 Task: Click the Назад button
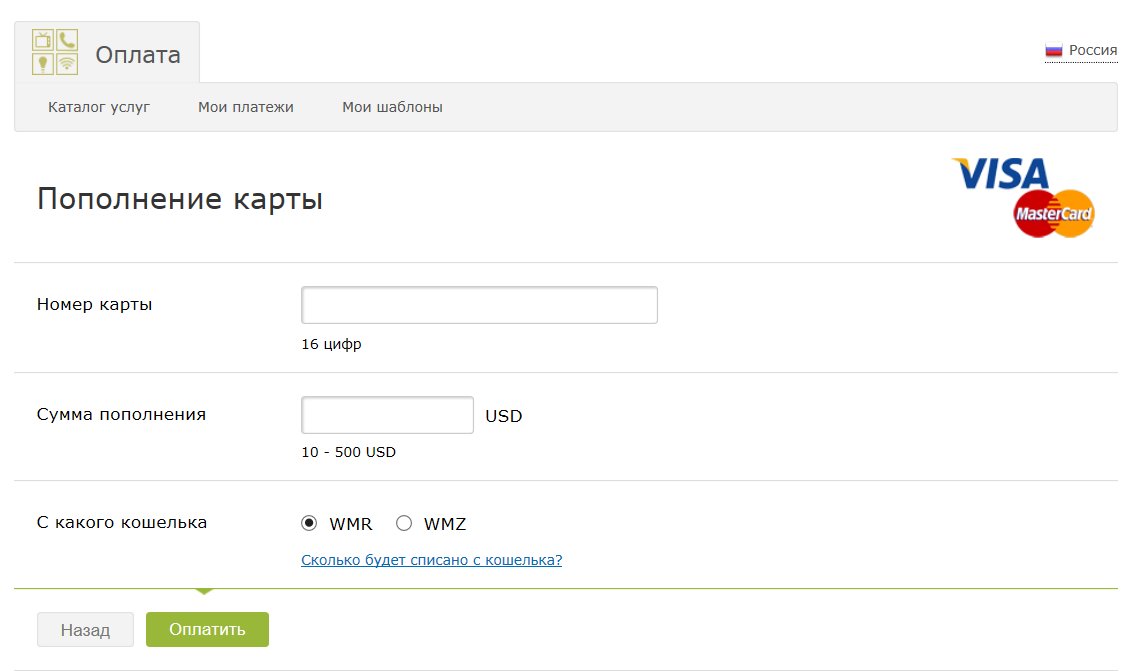[85, 630]
